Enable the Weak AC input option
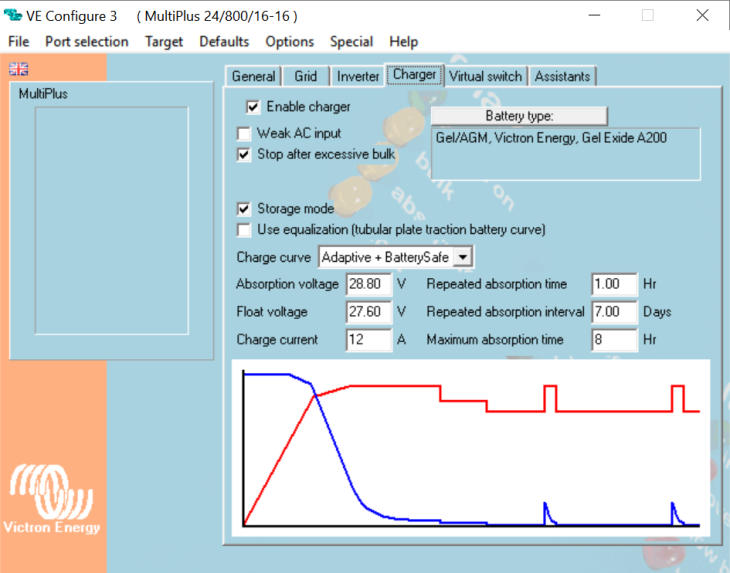This screenshot has width=730, height=573. pyautogui.click(x=243, y=134)
